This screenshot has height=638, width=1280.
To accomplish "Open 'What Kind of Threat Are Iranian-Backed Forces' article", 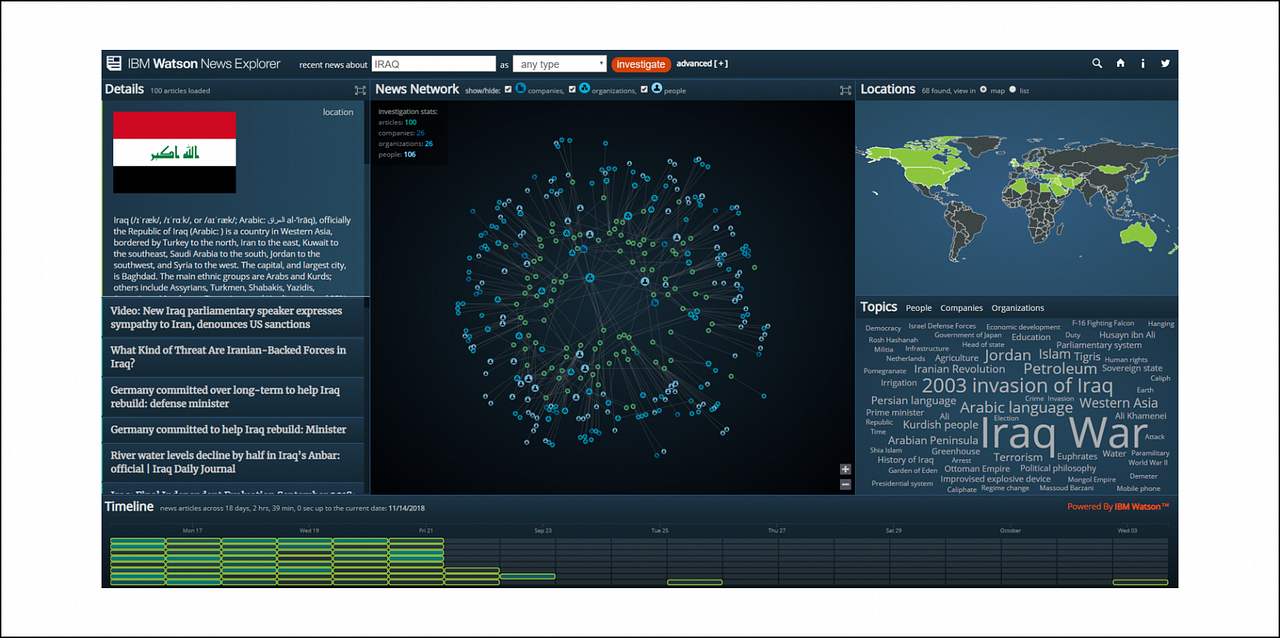I will click(232, 357).
